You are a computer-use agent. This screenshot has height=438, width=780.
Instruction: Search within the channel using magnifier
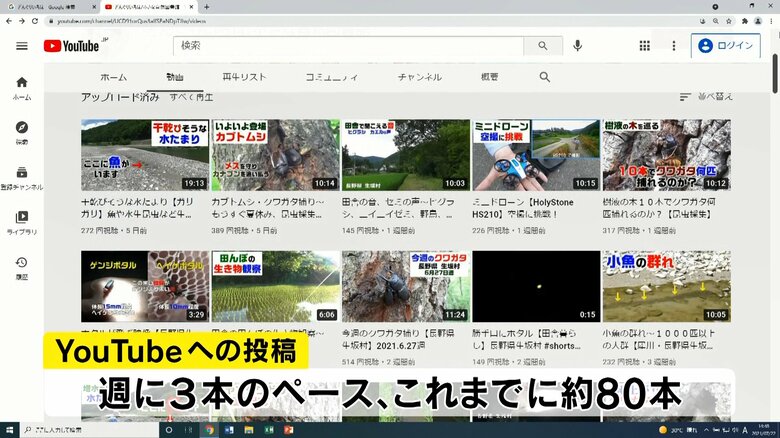(545, 77)
